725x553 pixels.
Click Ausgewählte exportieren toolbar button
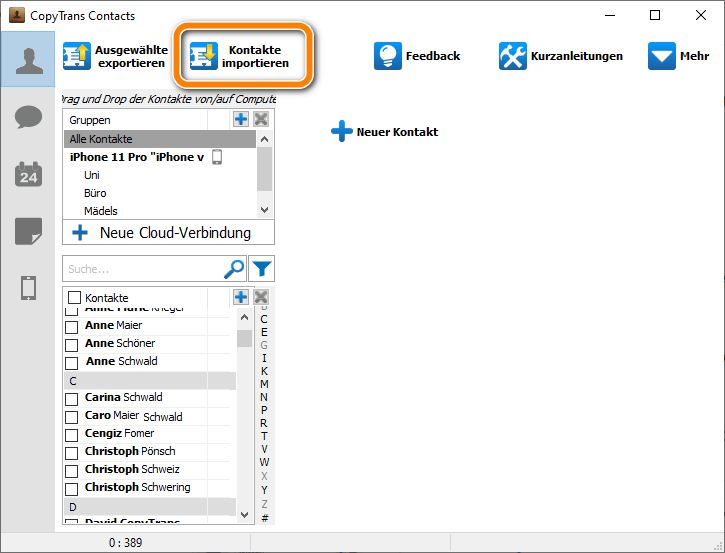(116, 56)
